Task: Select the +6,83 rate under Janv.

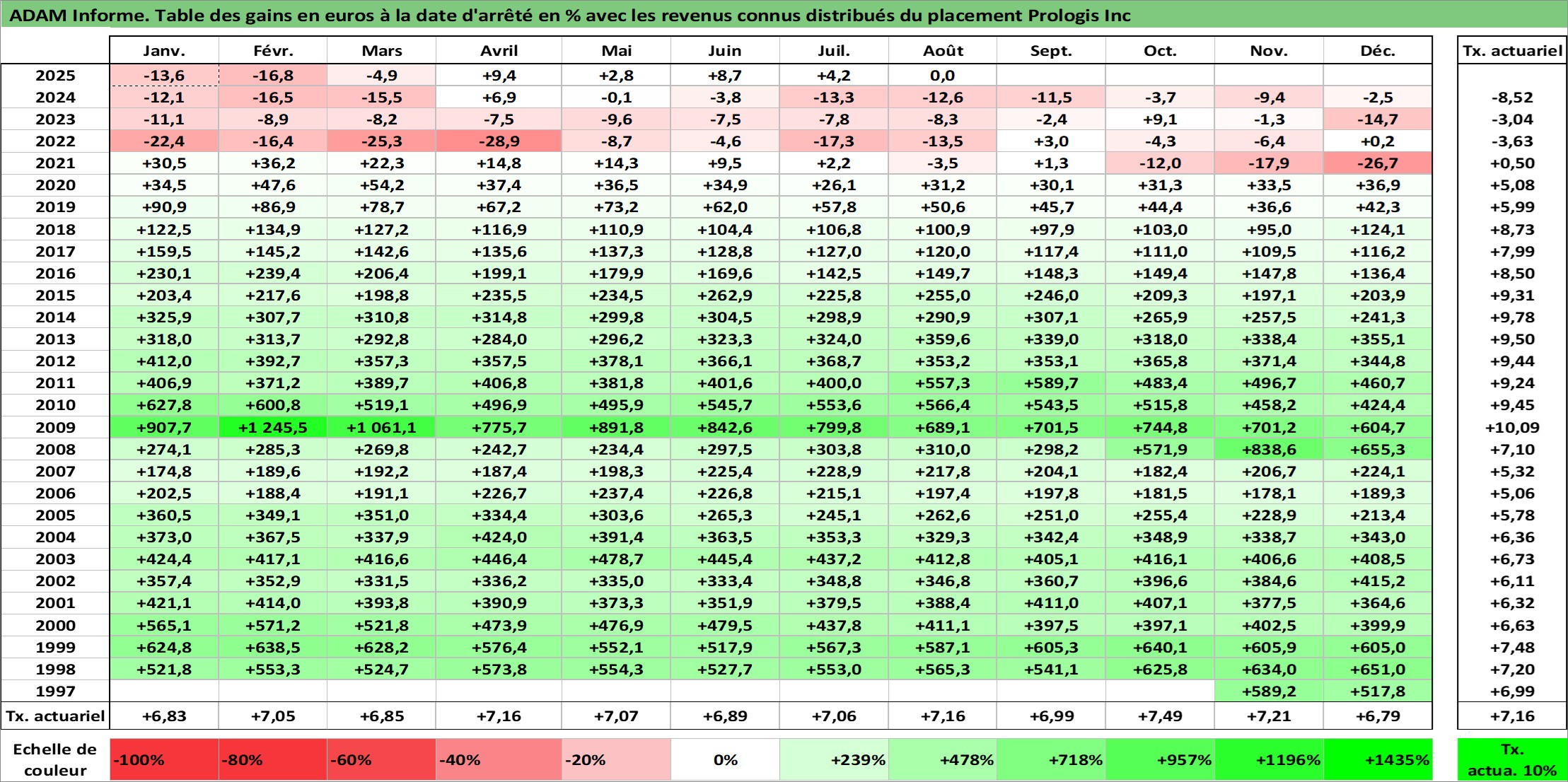Action: (x=164, y=716)
